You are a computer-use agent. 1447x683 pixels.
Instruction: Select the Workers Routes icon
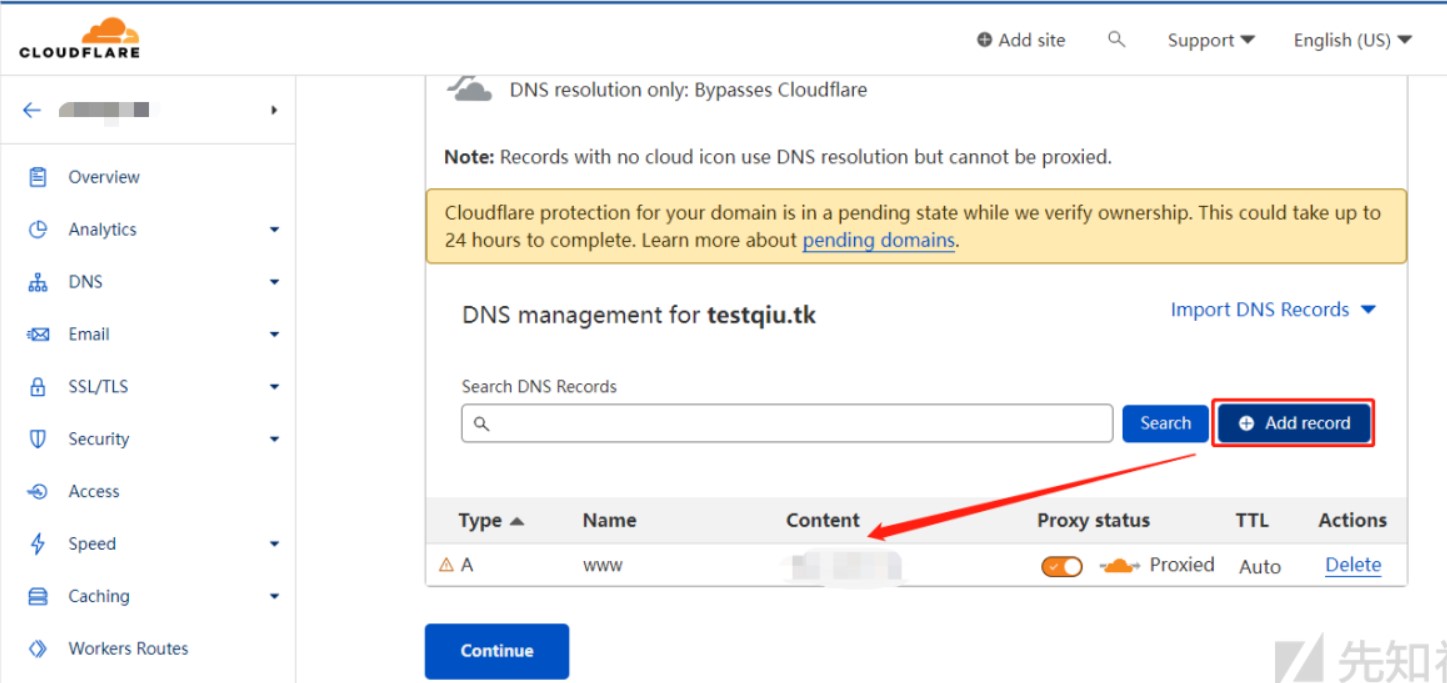click(38, 648)
